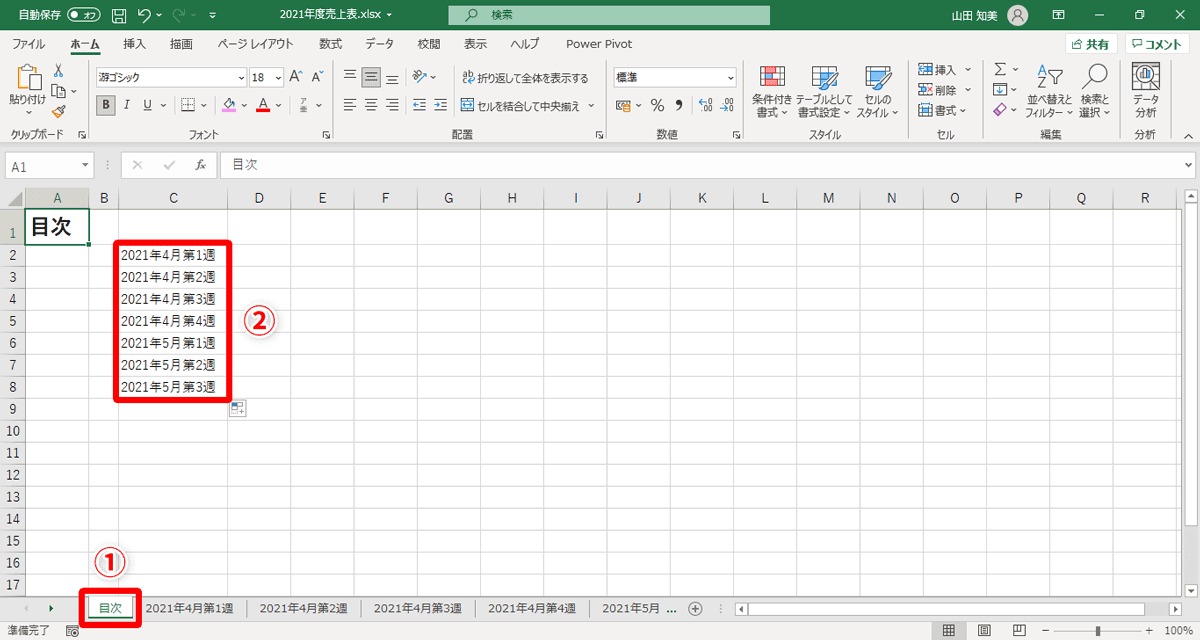The image size is (1200, 640).
Task: Toggle Bold formatting
Action: tap(107, 105)
